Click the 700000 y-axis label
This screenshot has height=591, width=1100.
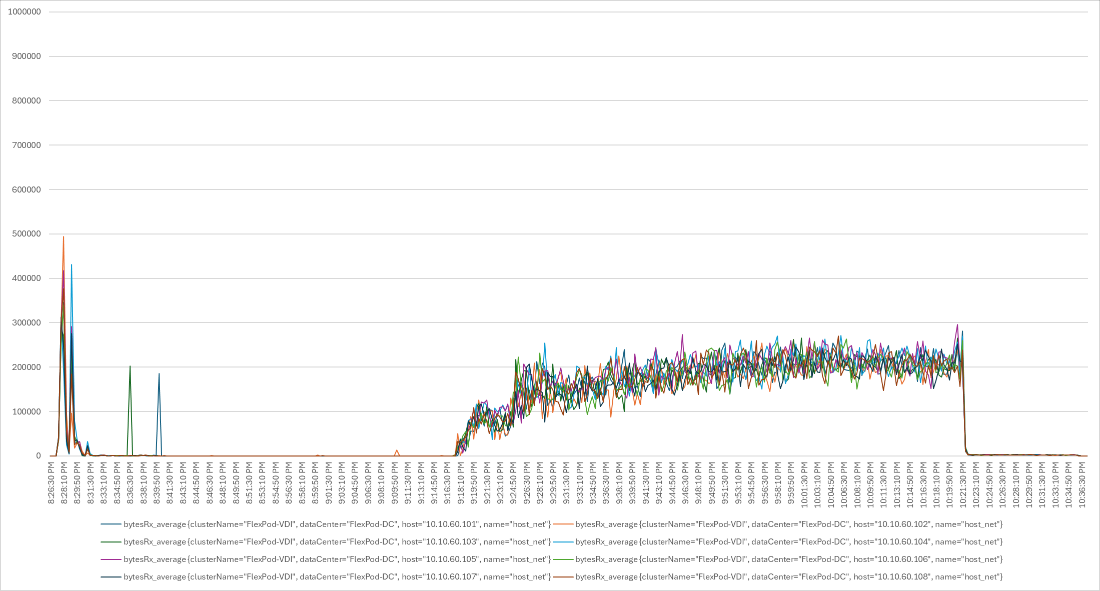click(26, 145)
